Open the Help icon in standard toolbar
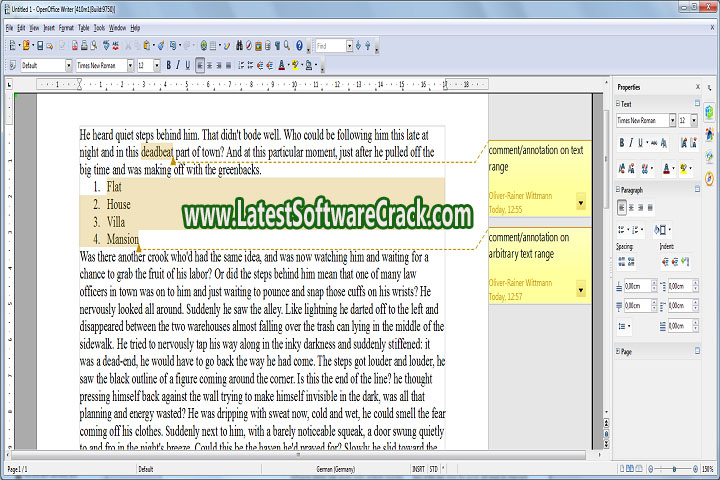Viewport: 720px width, 480px height. [299, 45]
